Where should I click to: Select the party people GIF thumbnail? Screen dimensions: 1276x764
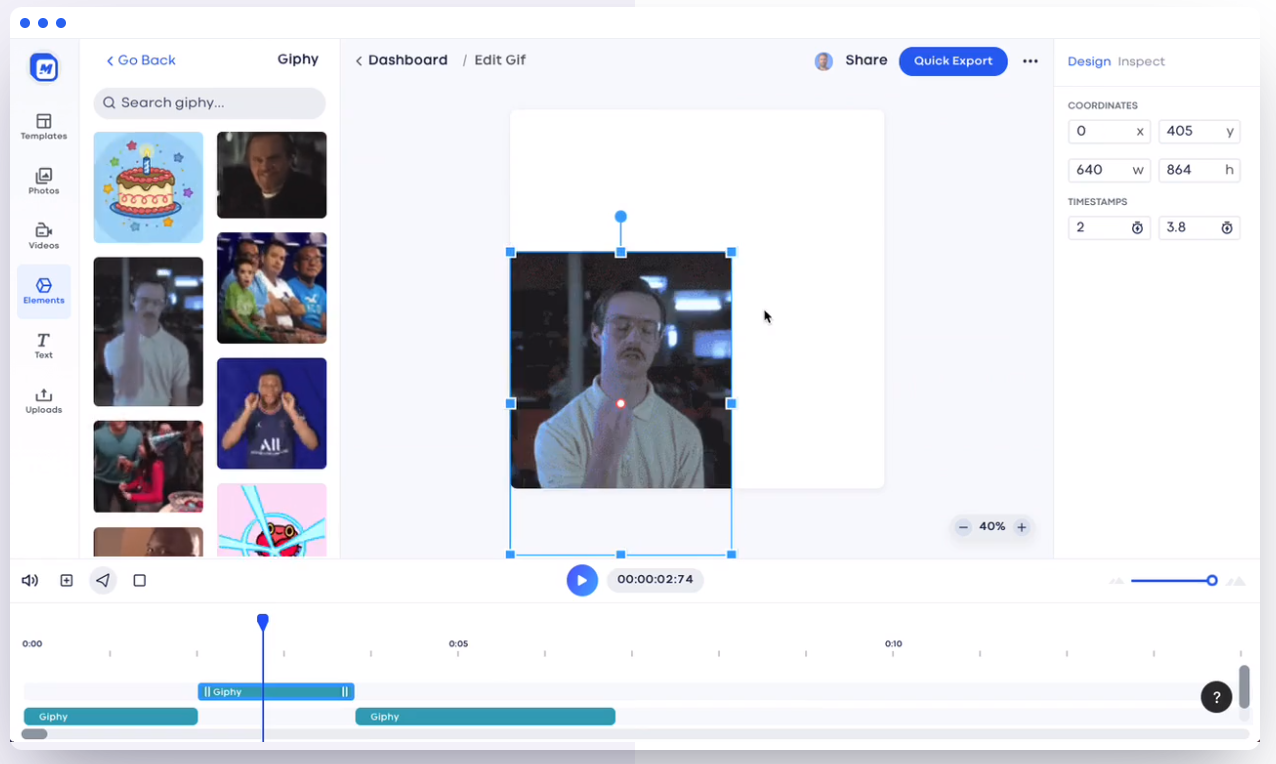[148, 466]
